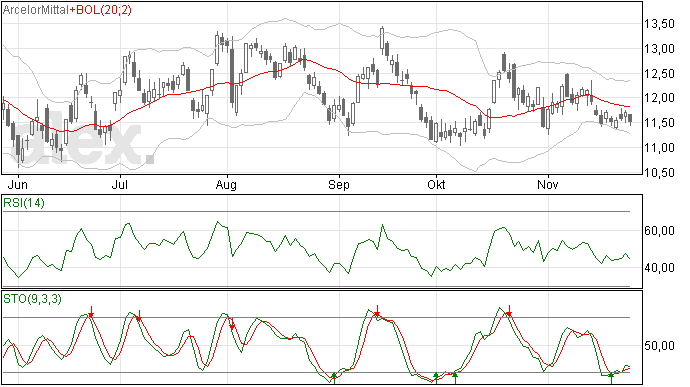Click the STO(9,3,3) indicator label
Screen dimensions: 690x387
tap(32, 299)
